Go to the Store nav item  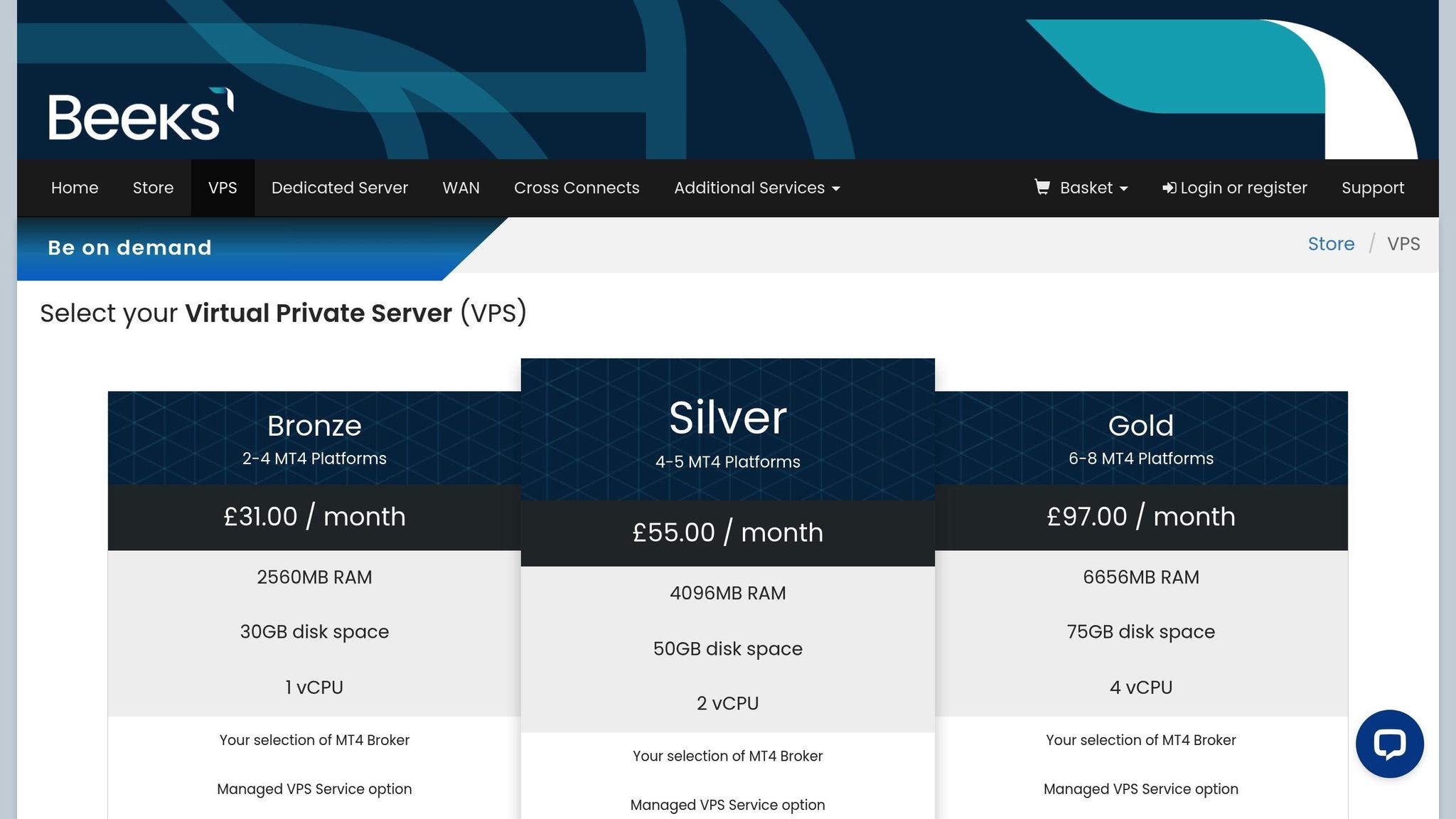coord(153,188)
